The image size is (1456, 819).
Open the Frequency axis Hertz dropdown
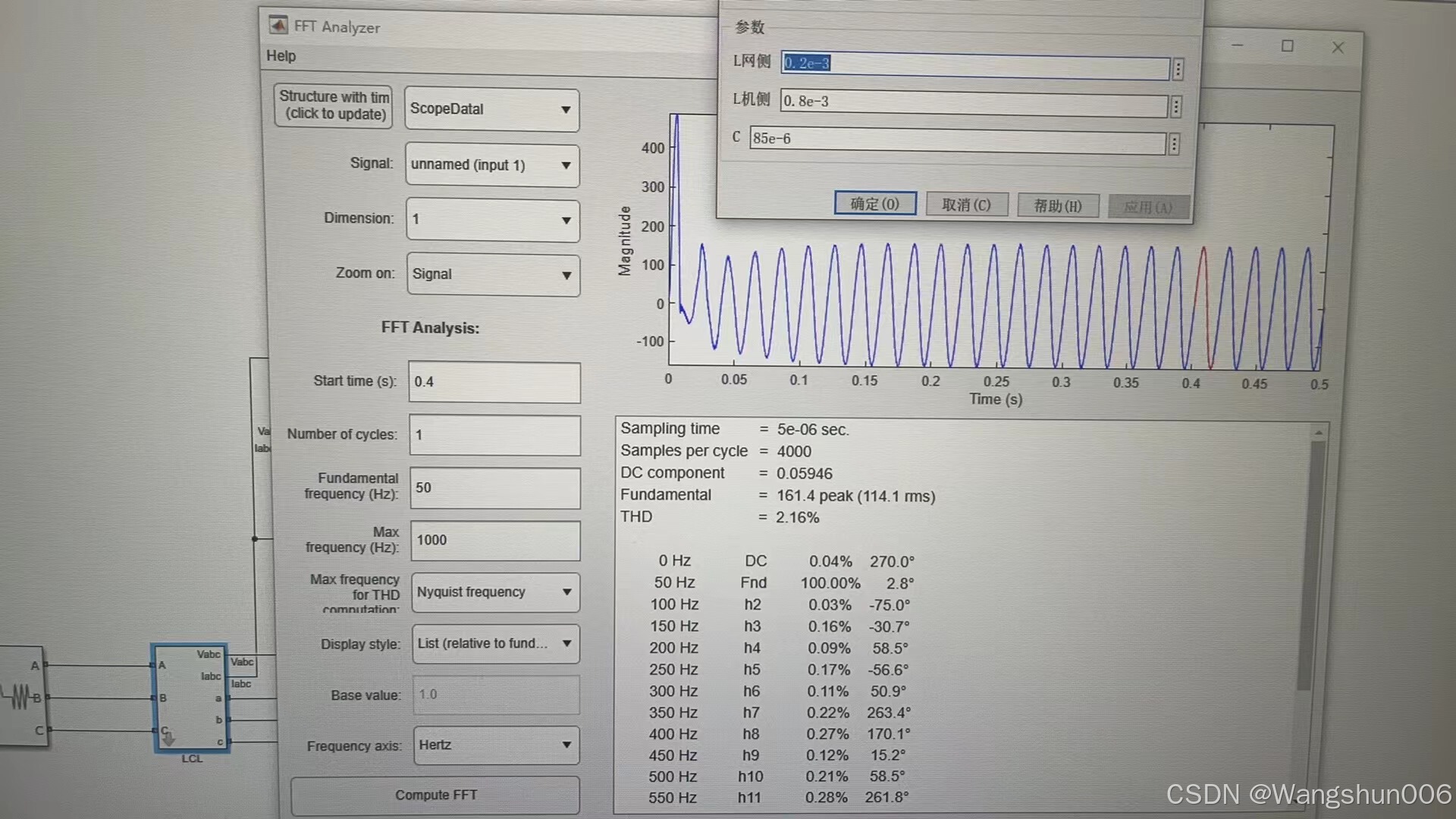[496, 745]
